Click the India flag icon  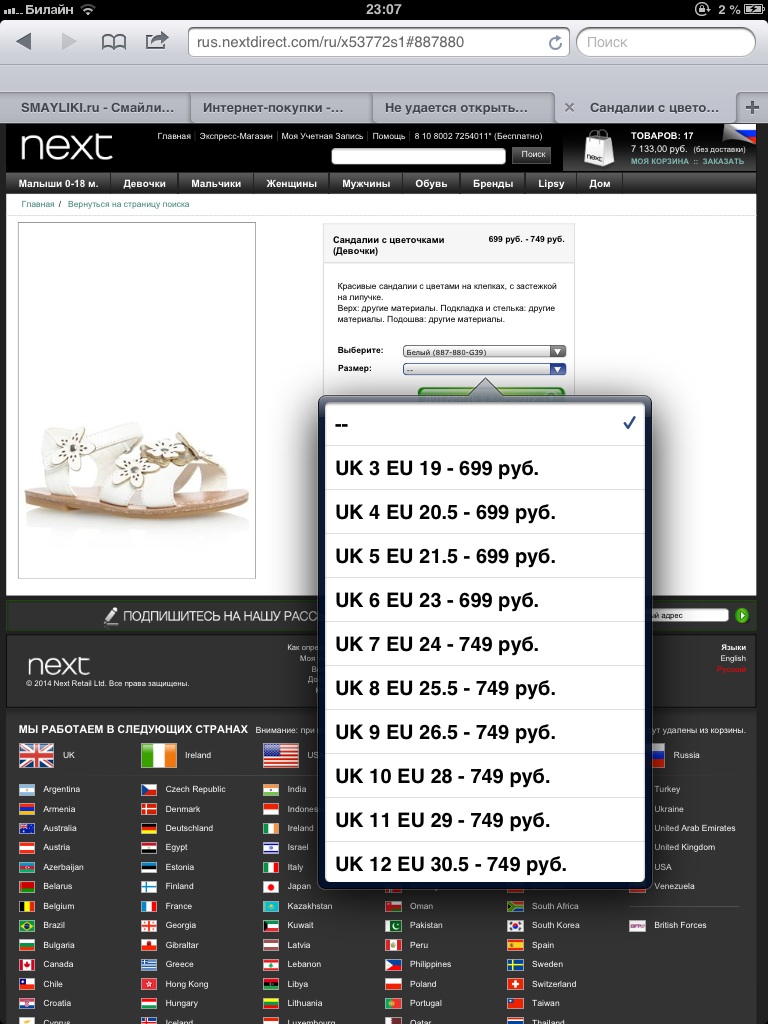(x=271, y=790)
